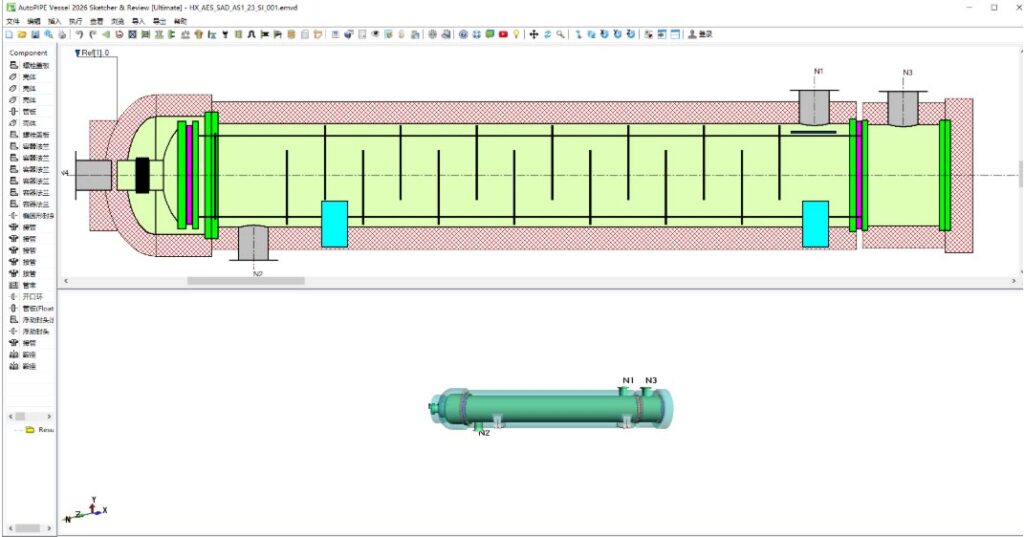The height and width of the screenshot is (537, 1024).
Task: Click the Save diskette icon
Action: [x=35, y=34]
